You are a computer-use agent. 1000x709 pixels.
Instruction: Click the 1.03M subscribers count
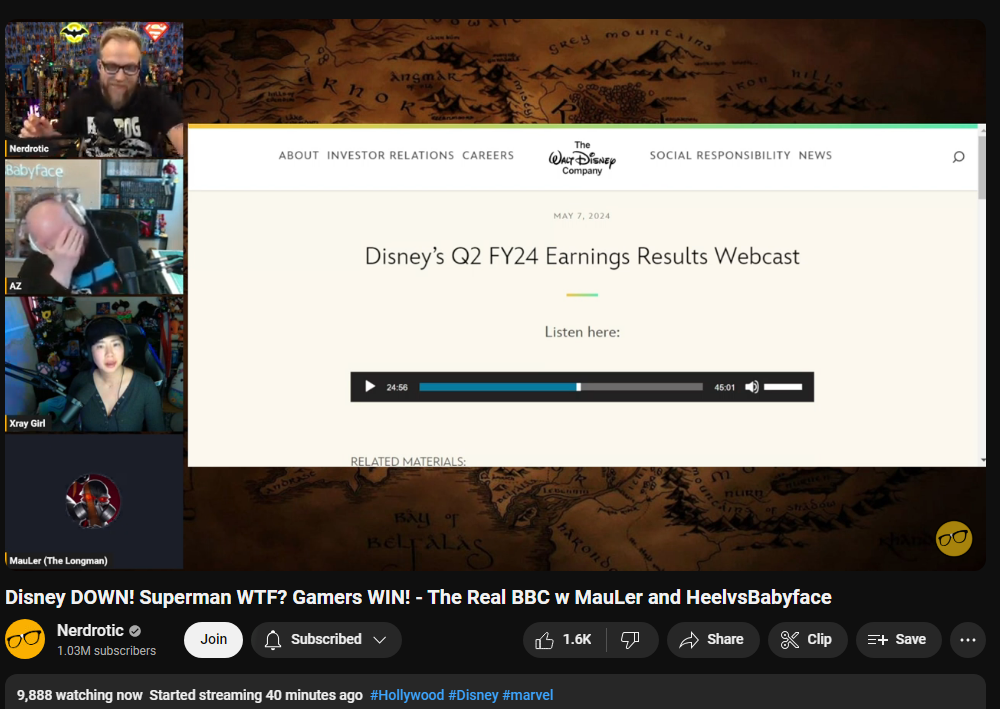[107, 651]
